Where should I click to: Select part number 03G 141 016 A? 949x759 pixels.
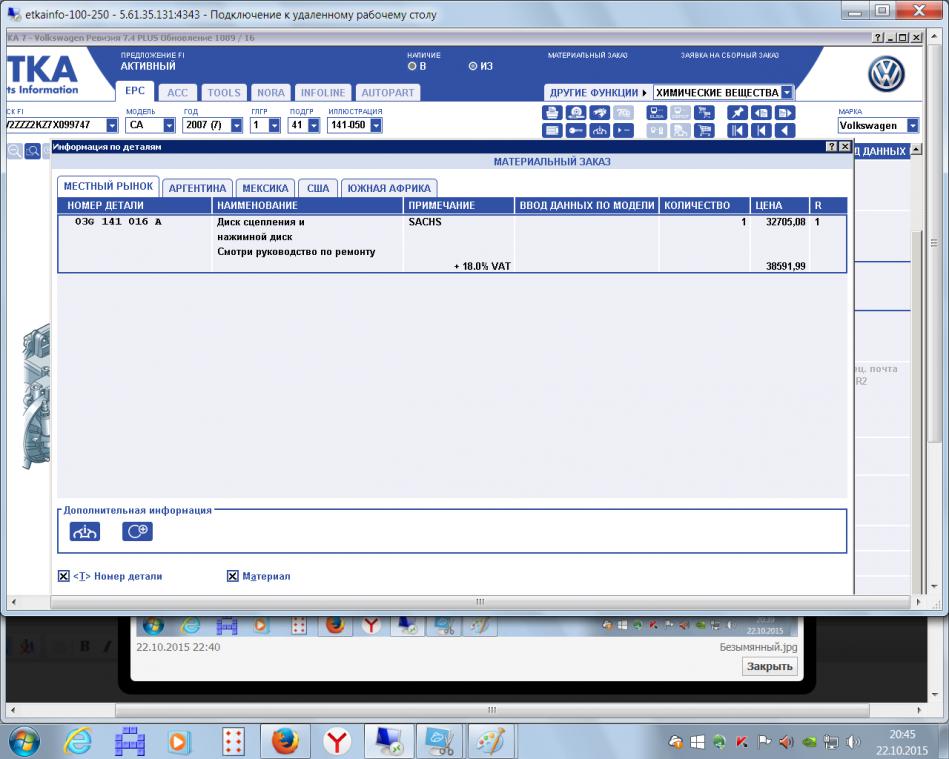pos(118,222)
